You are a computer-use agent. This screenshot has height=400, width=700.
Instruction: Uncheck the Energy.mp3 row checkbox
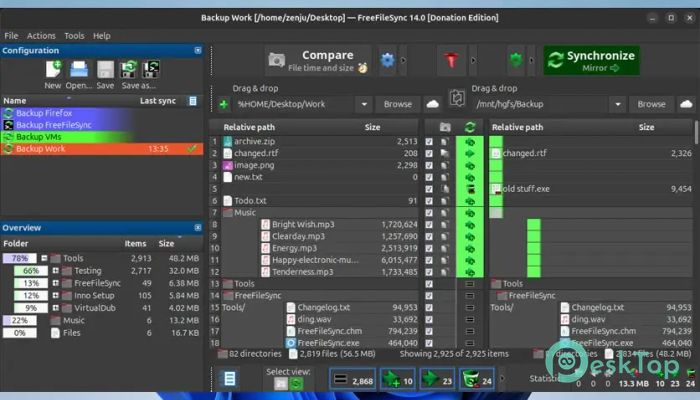pyautogui.click(x=429, y=248)
